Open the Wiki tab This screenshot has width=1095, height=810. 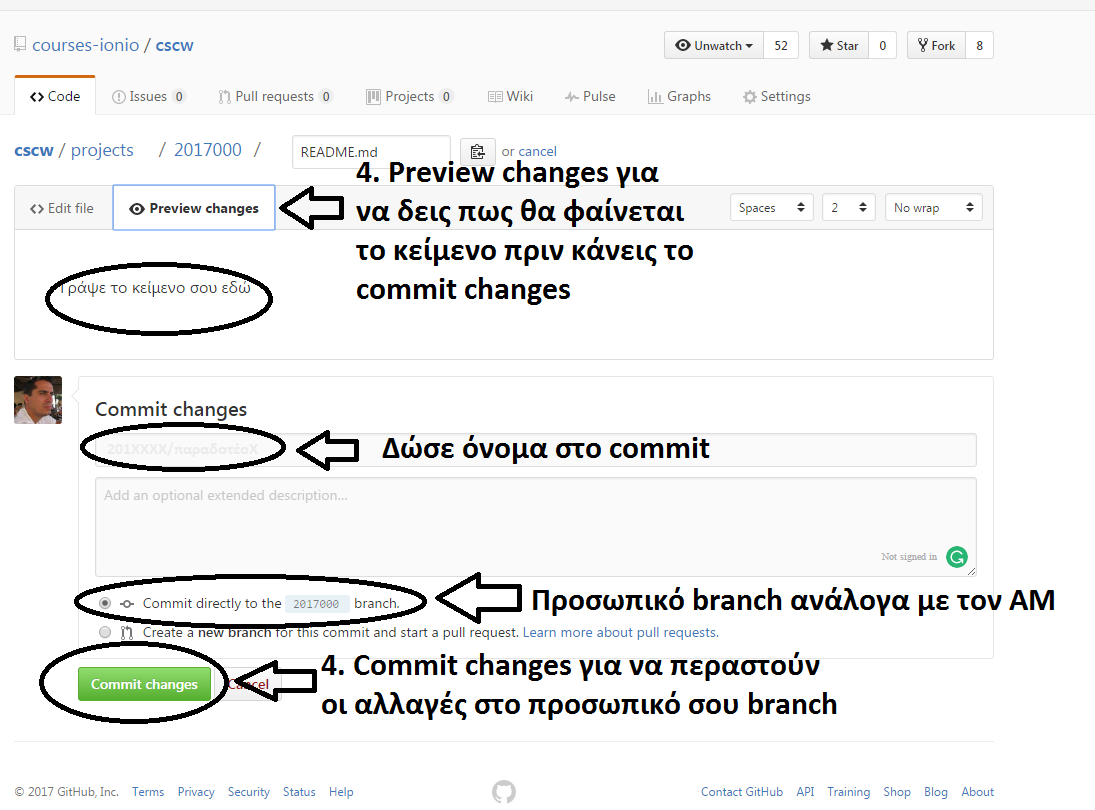[510, 96]
